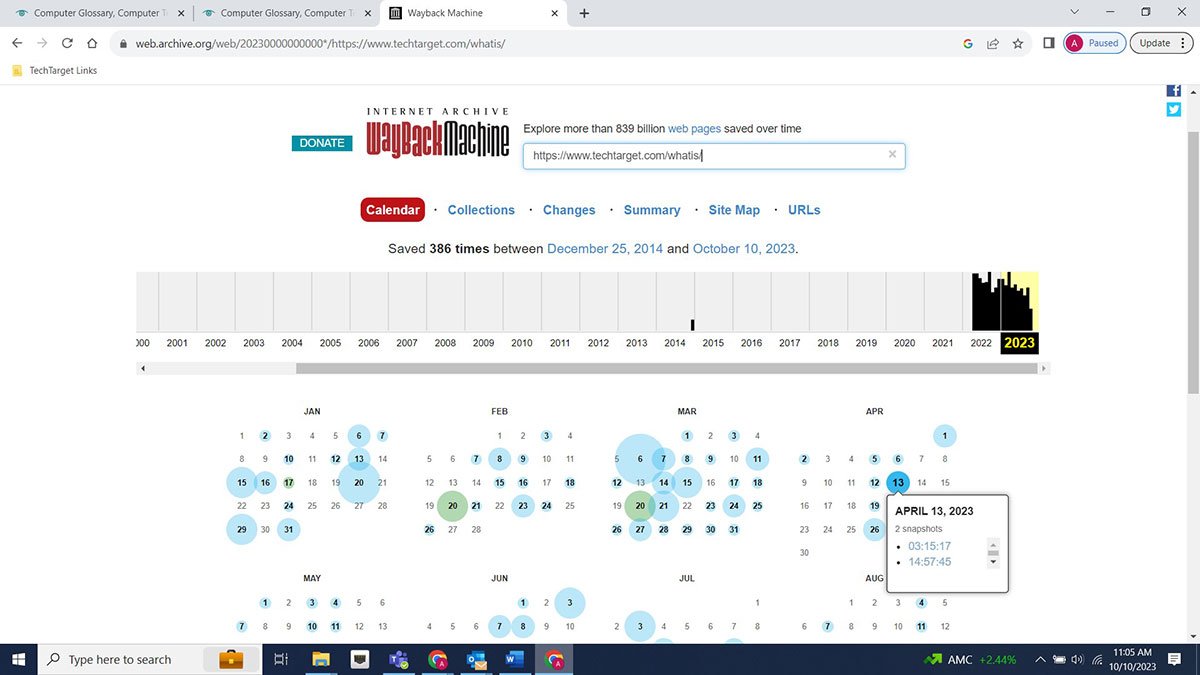
Task: Select the 03:15:17 snapshot in the popup
Action: pos(931,546)
